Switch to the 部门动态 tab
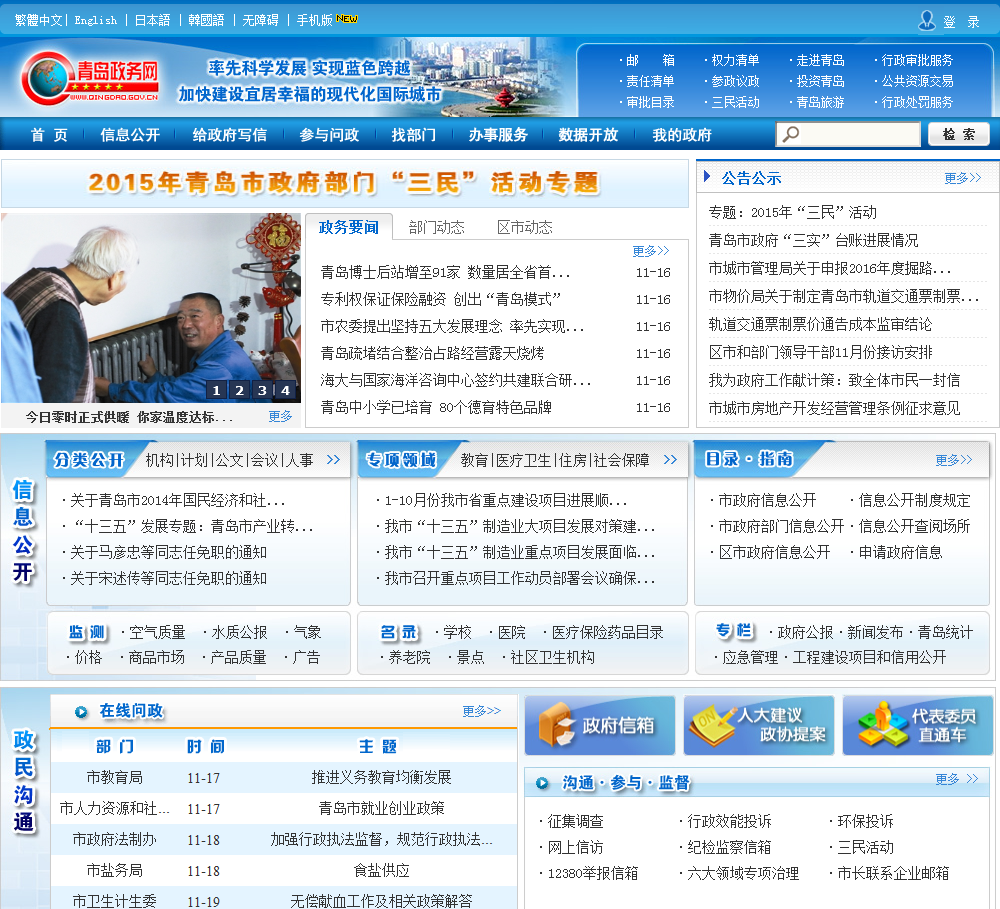 (437, 227)
